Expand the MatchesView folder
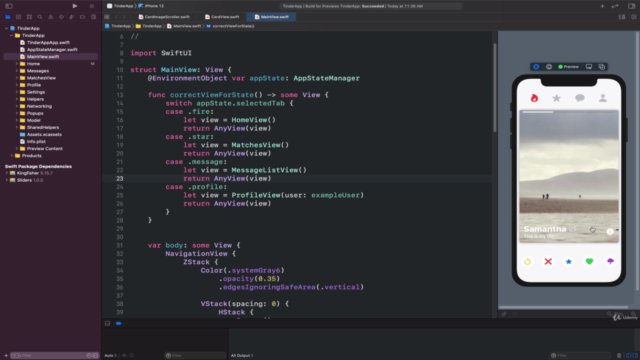Screen dimensions: 640x360 point(16,78)
